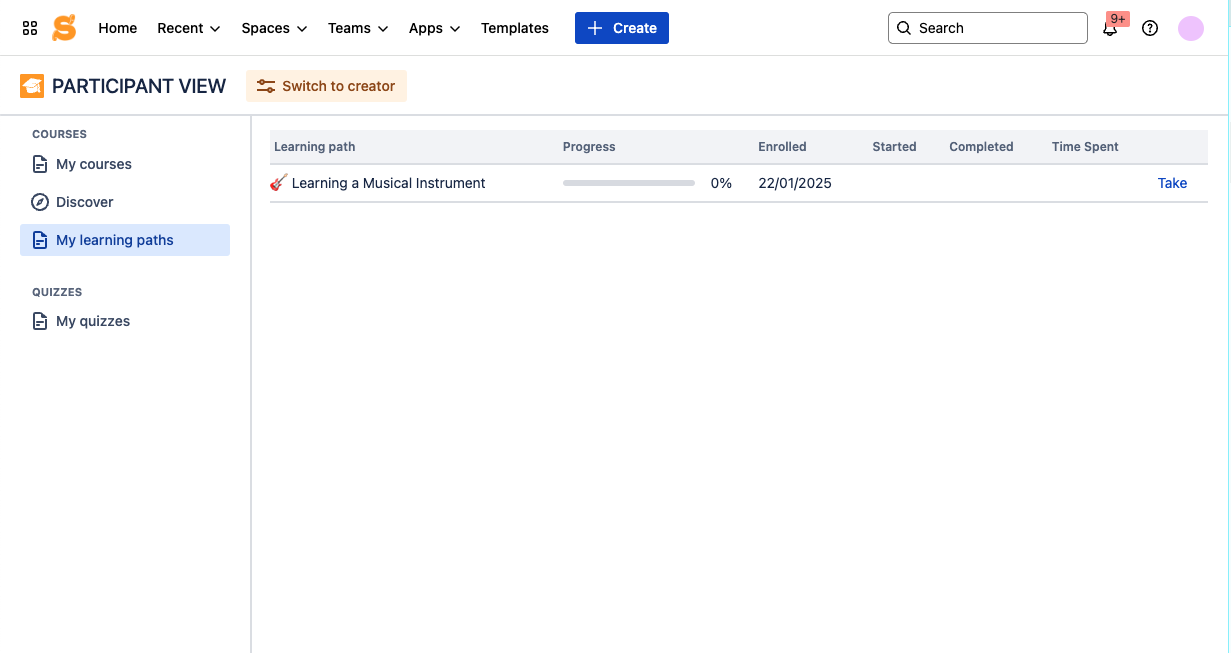Click the PARTICIPANT VIEW title
1231x653 pixels.
tap(139, 86)
